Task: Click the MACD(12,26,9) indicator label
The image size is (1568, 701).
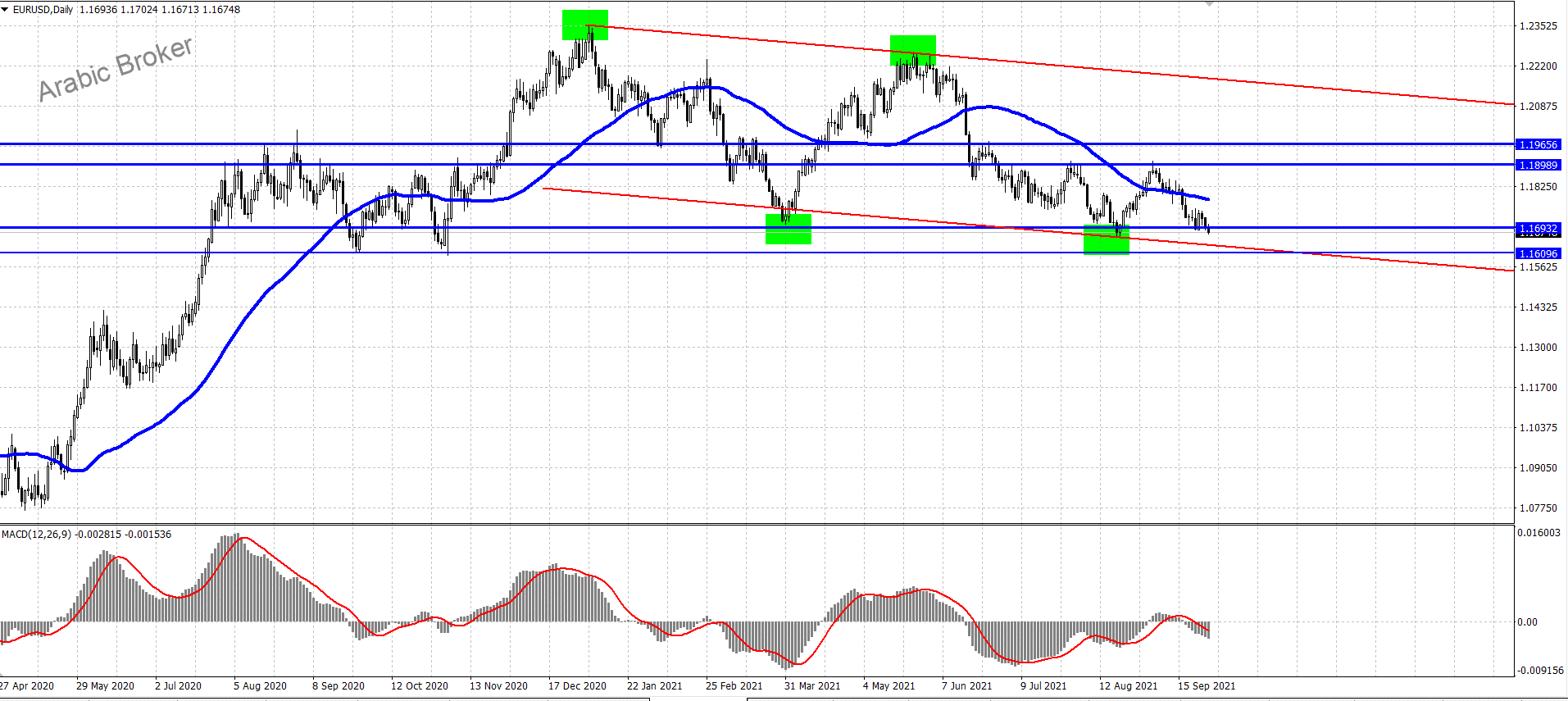Action: tap(36, 534)
